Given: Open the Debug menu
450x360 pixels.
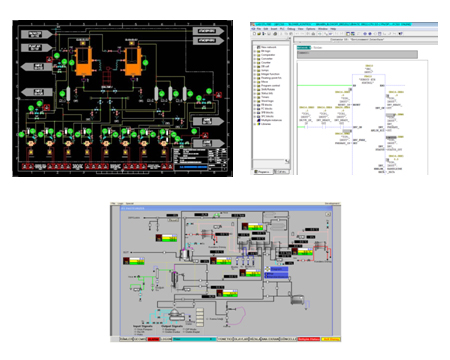Looking at the screenshot, I should 291,29.
